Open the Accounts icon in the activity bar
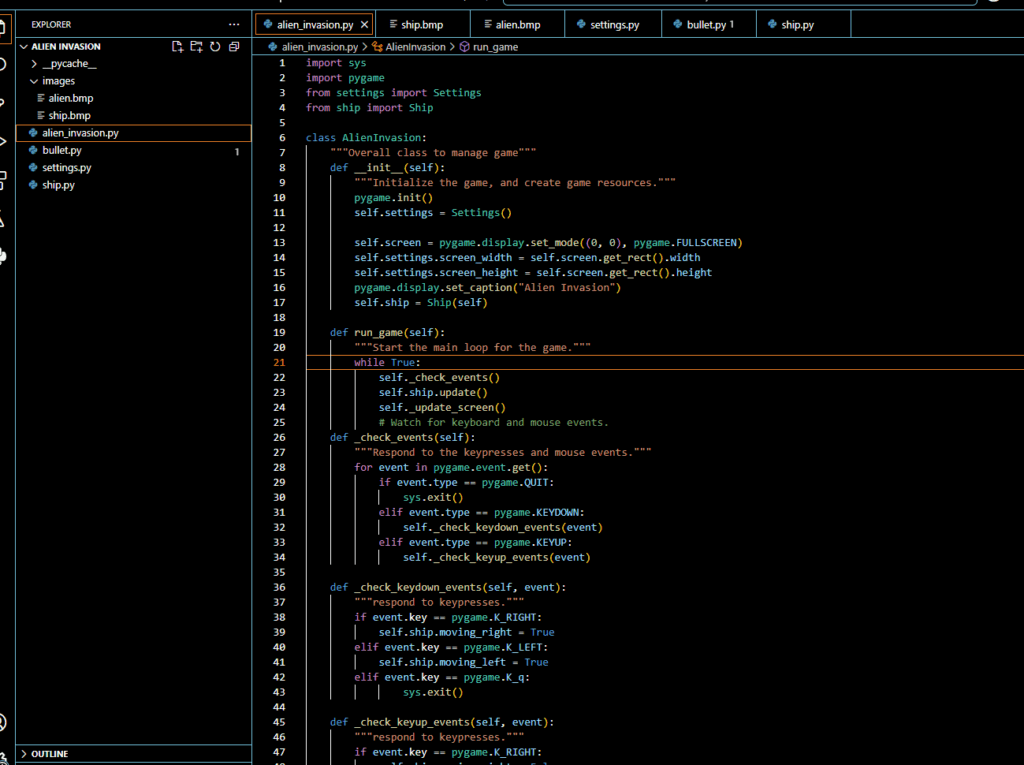The height and width of the screenshot is (765, 1024). pos(3,723)
